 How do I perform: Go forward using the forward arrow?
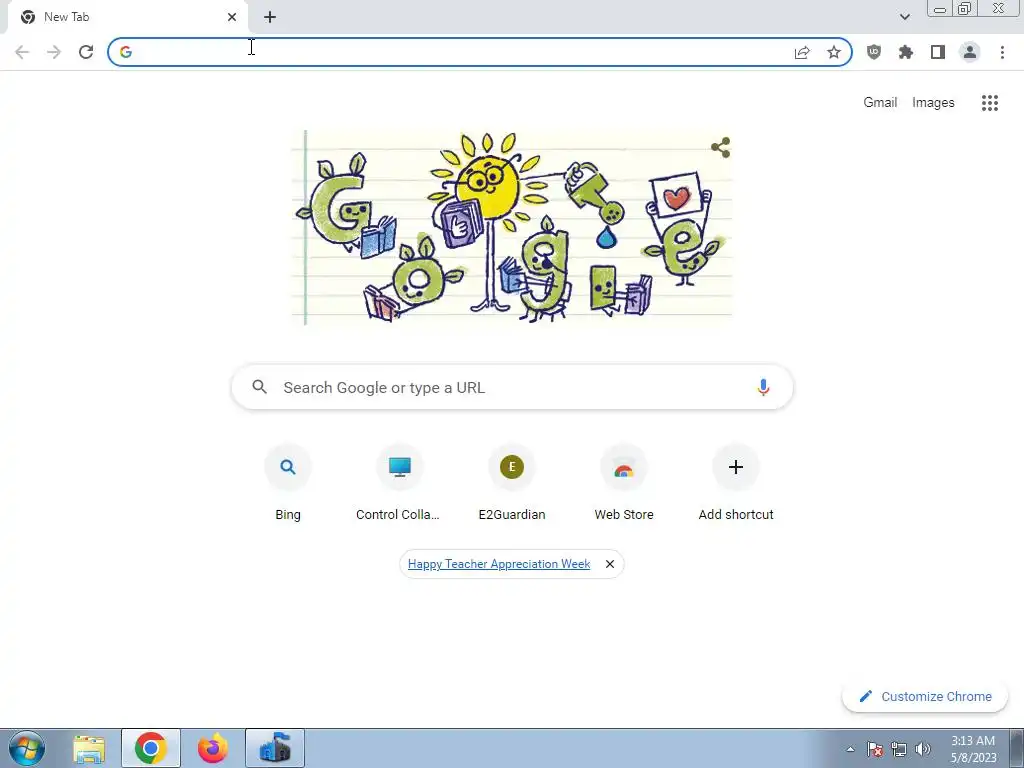click(x=54, y=52)
